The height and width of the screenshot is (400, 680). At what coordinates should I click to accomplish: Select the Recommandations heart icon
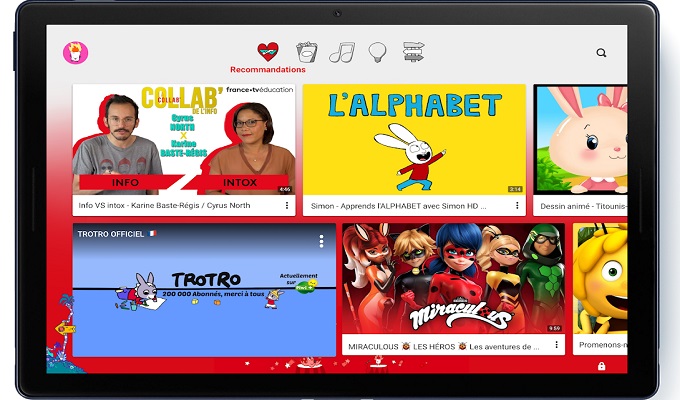pos(268,52)
